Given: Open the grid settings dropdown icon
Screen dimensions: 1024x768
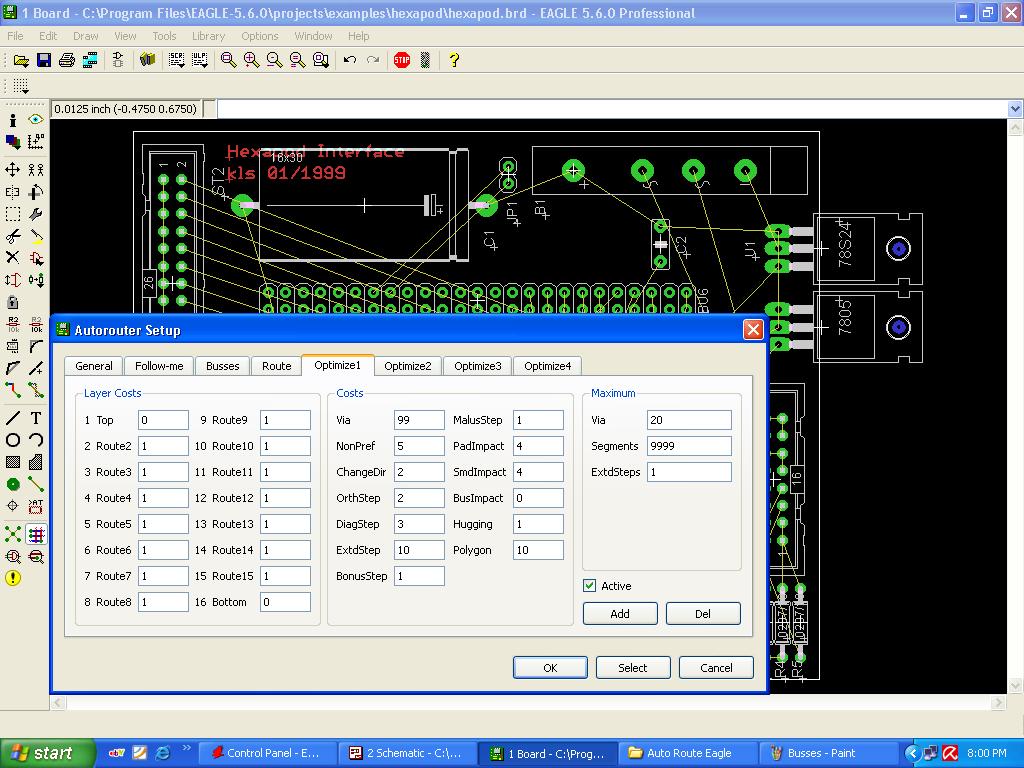Looking at the screenshot, I should point(20,87).
